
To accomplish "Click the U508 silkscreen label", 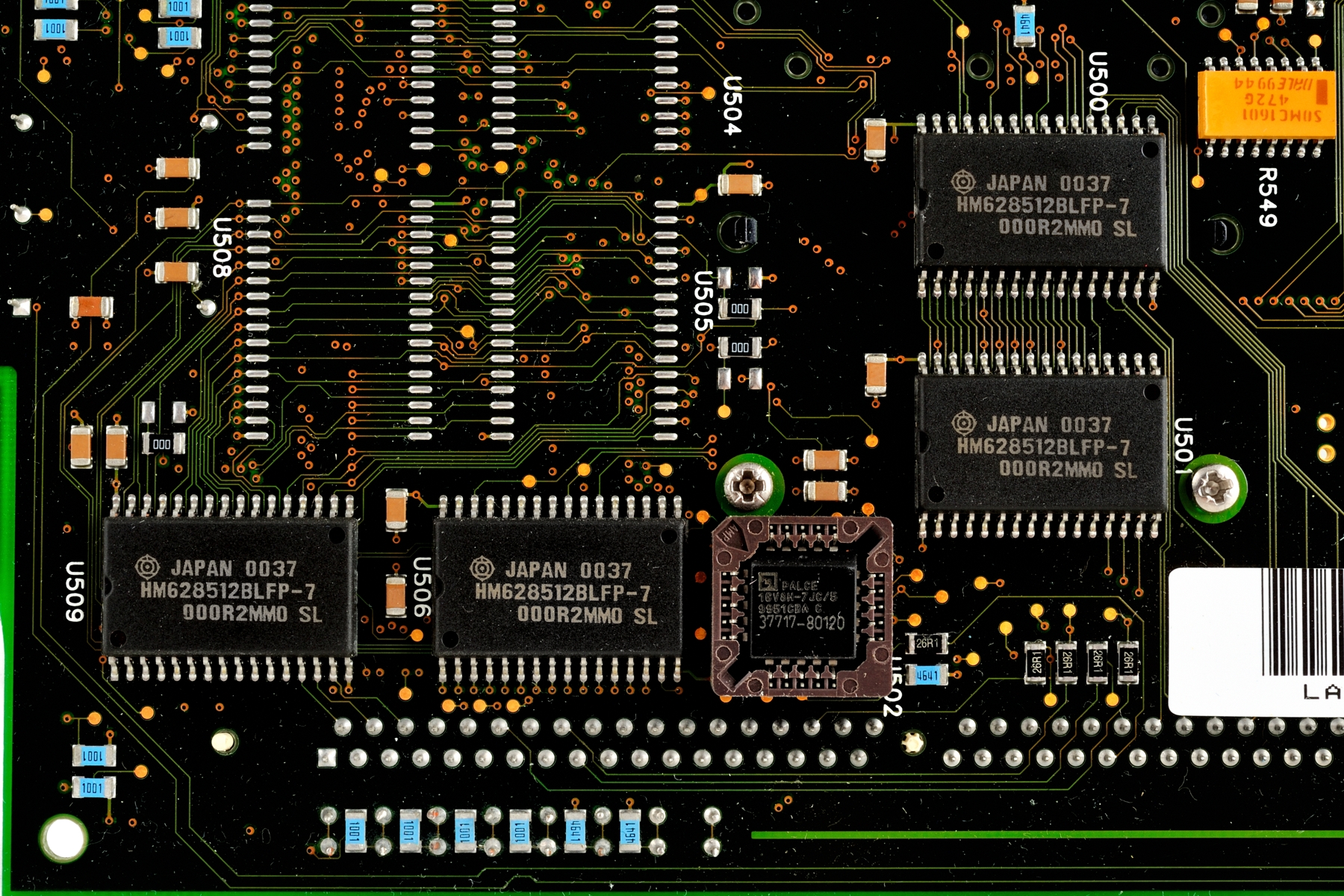I will pyautogui.click(x=222, y=247).
